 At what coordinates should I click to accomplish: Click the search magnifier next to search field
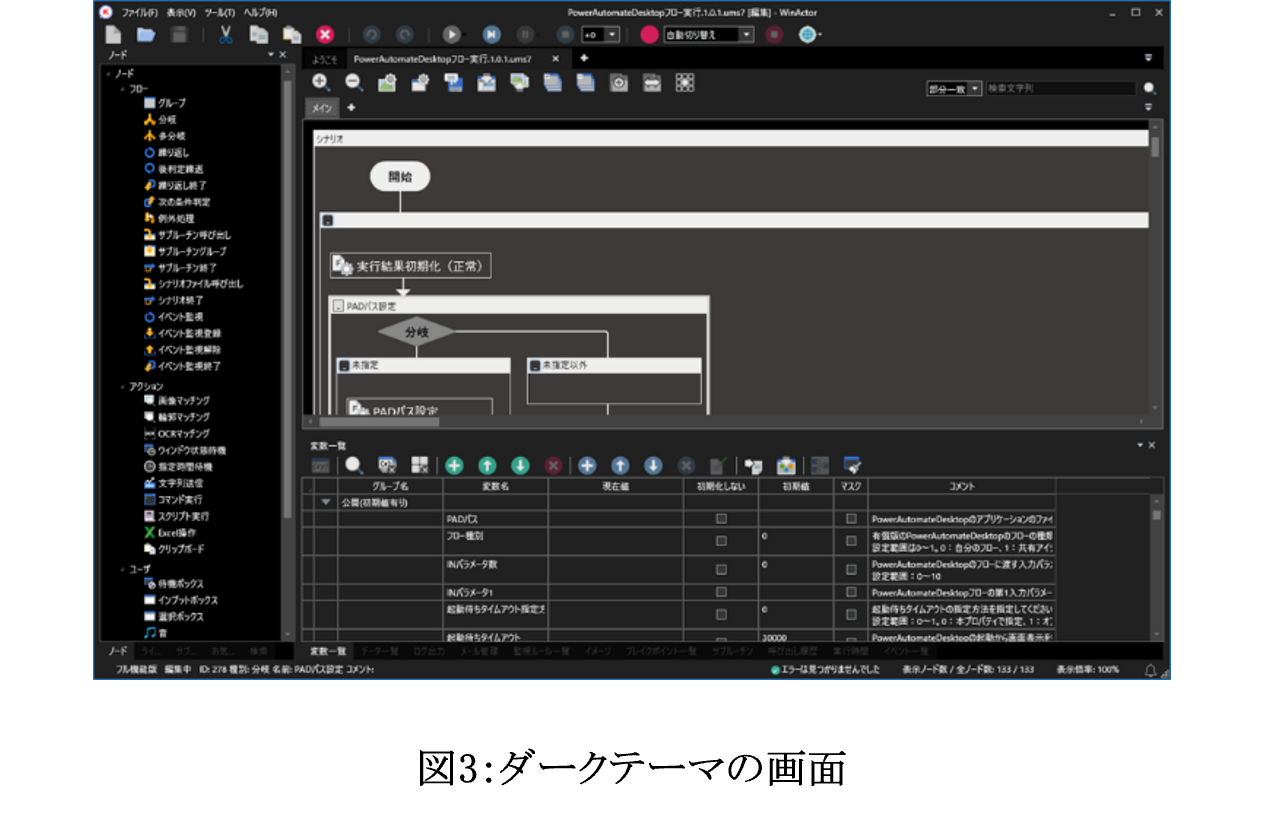[1150, 88]
